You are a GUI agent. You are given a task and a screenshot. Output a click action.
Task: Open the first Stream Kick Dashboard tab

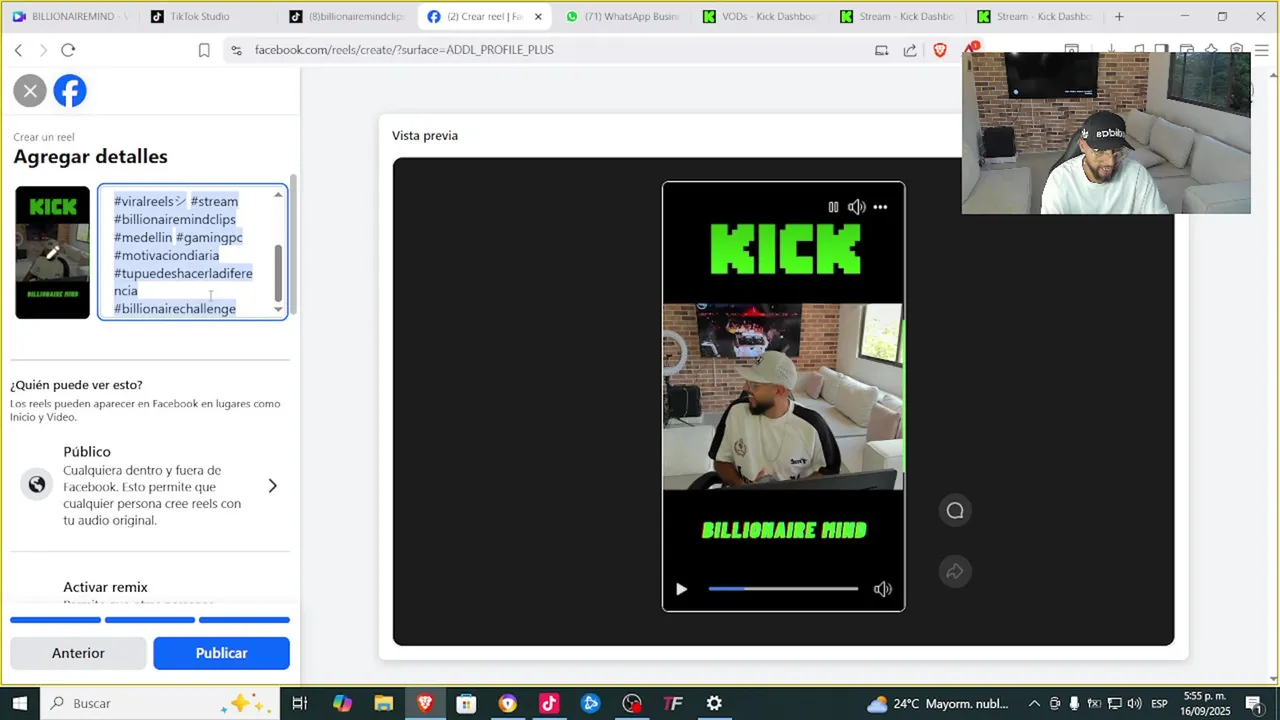(x=896, y=16)
